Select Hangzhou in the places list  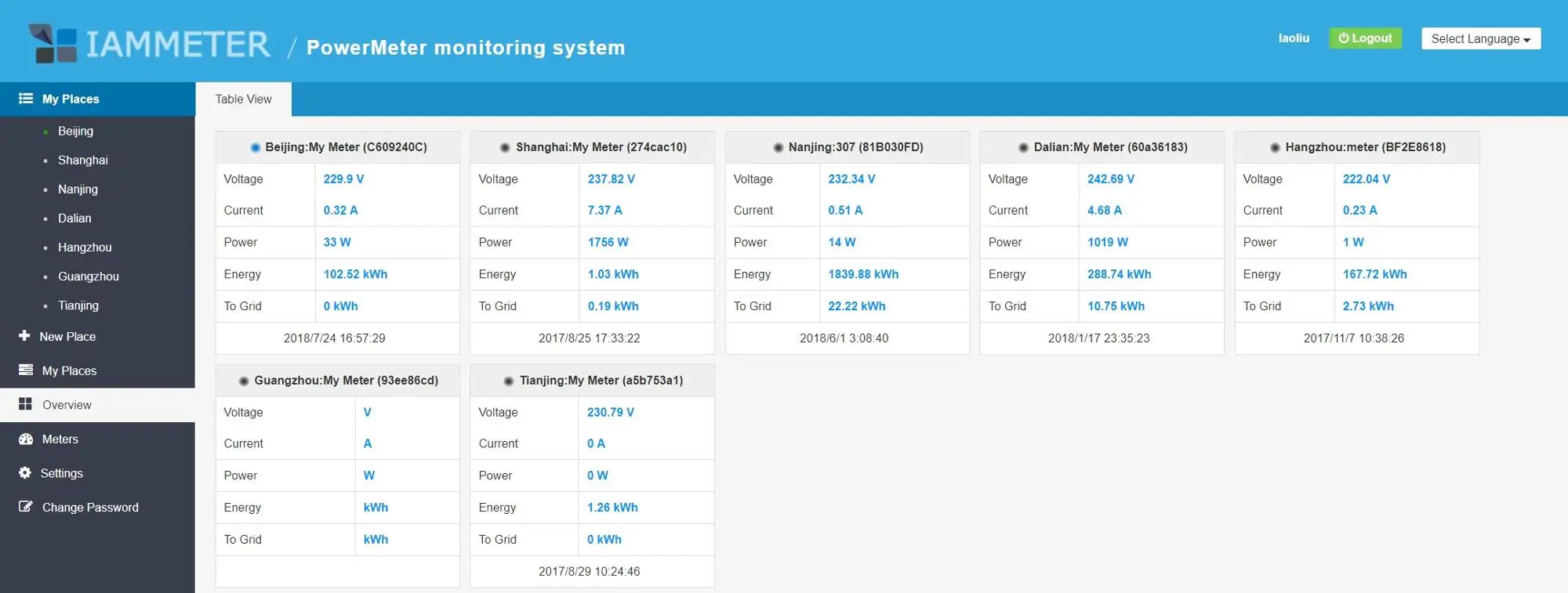[x=85, y=247]
